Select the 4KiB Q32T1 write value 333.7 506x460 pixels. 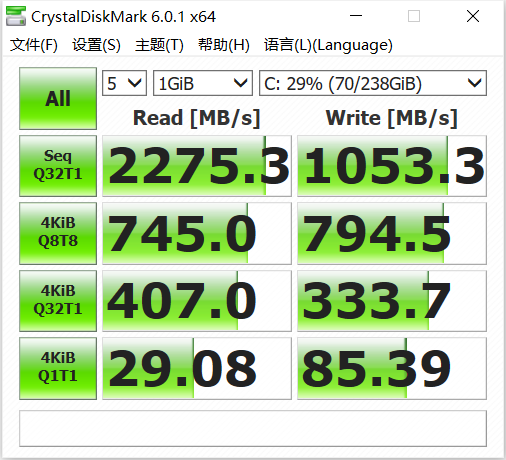(x=392, y=301)
